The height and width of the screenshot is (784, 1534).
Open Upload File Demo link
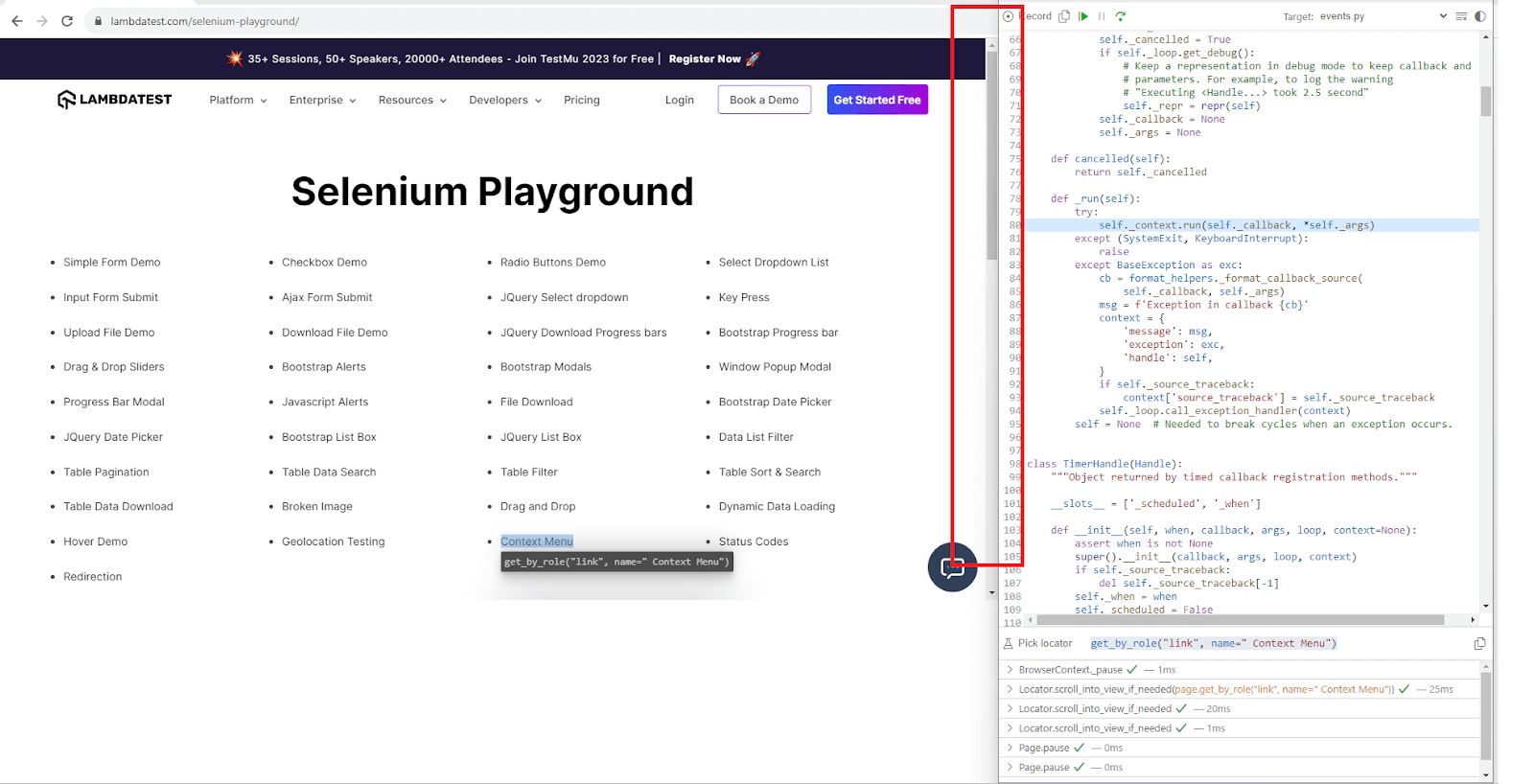[109, 333]
